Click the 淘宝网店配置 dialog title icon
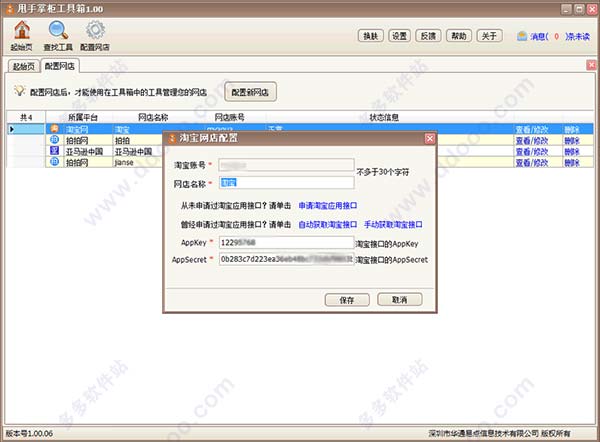Viewport: 600px width, 442px height. point(172,138)
